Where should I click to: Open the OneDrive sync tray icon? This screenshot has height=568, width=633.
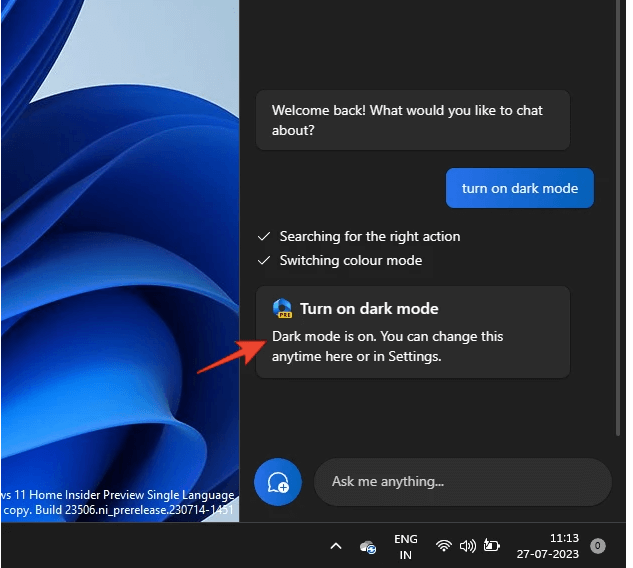coord(368,547)
